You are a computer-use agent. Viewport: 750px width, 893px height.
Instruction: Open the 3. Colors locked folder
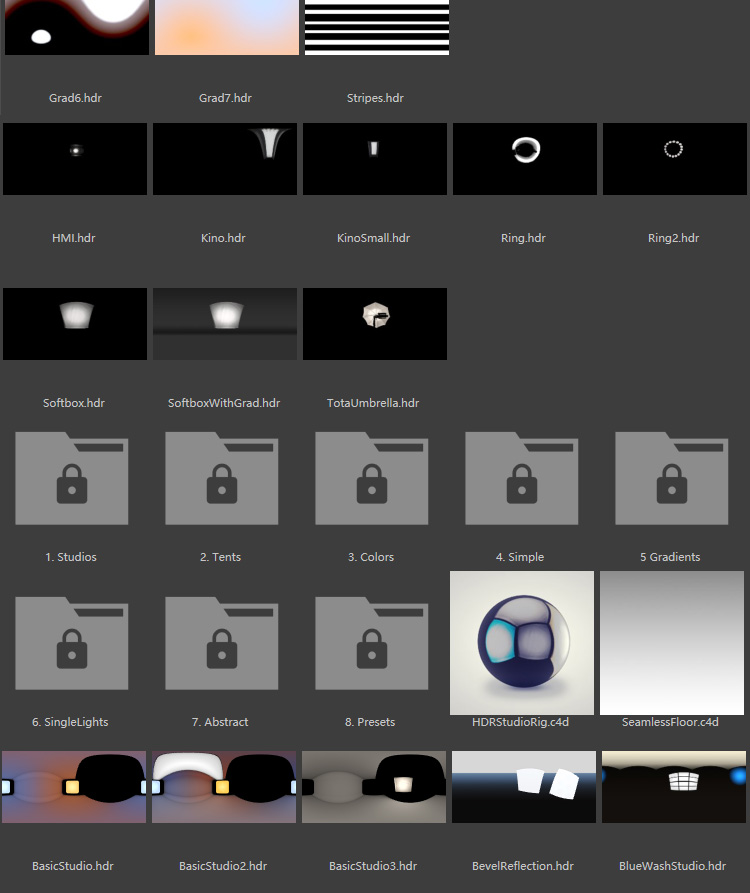(372, 478)
